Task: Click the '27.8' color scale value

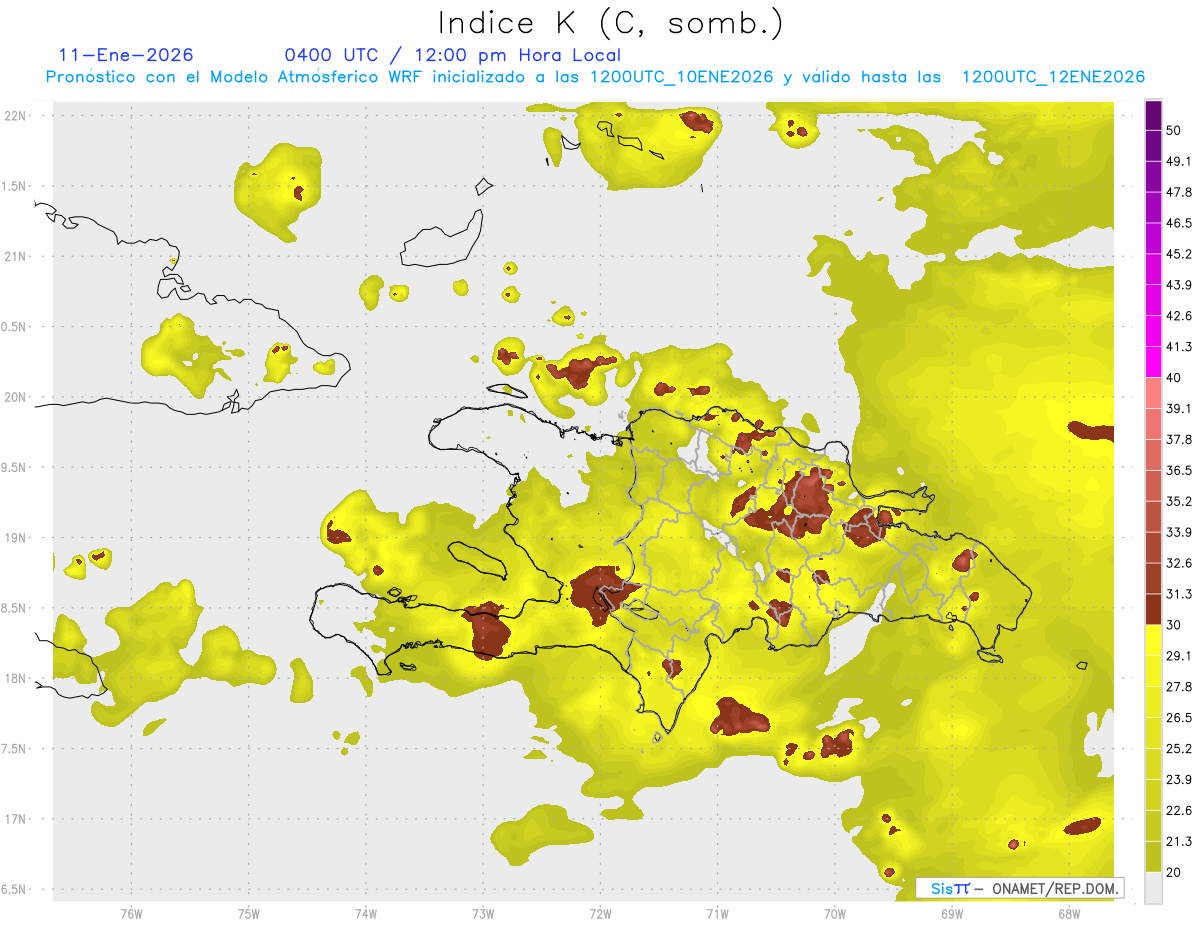Action: click(1178, 686)
